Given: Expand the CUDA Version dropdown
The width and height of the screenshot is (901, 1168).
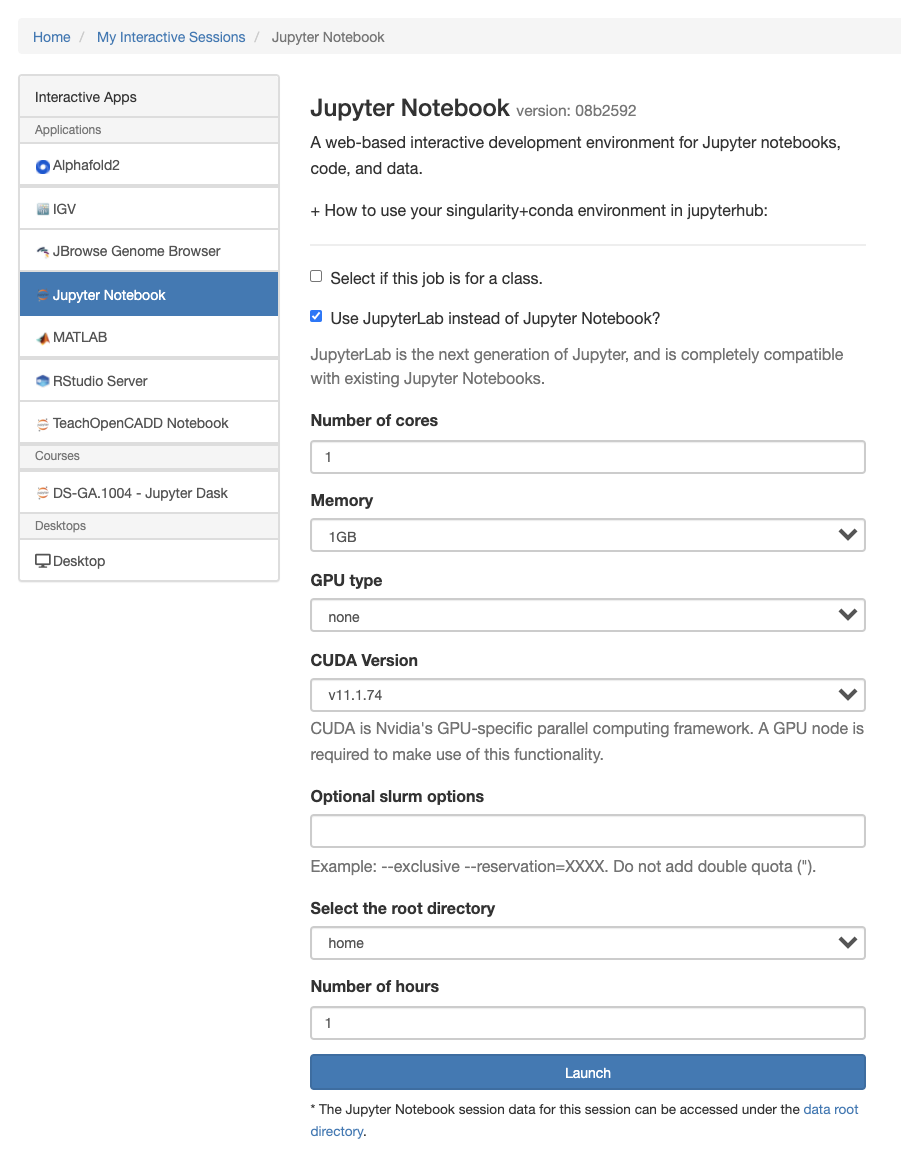Looking at the screenshot, I should [x=587, y=695].
